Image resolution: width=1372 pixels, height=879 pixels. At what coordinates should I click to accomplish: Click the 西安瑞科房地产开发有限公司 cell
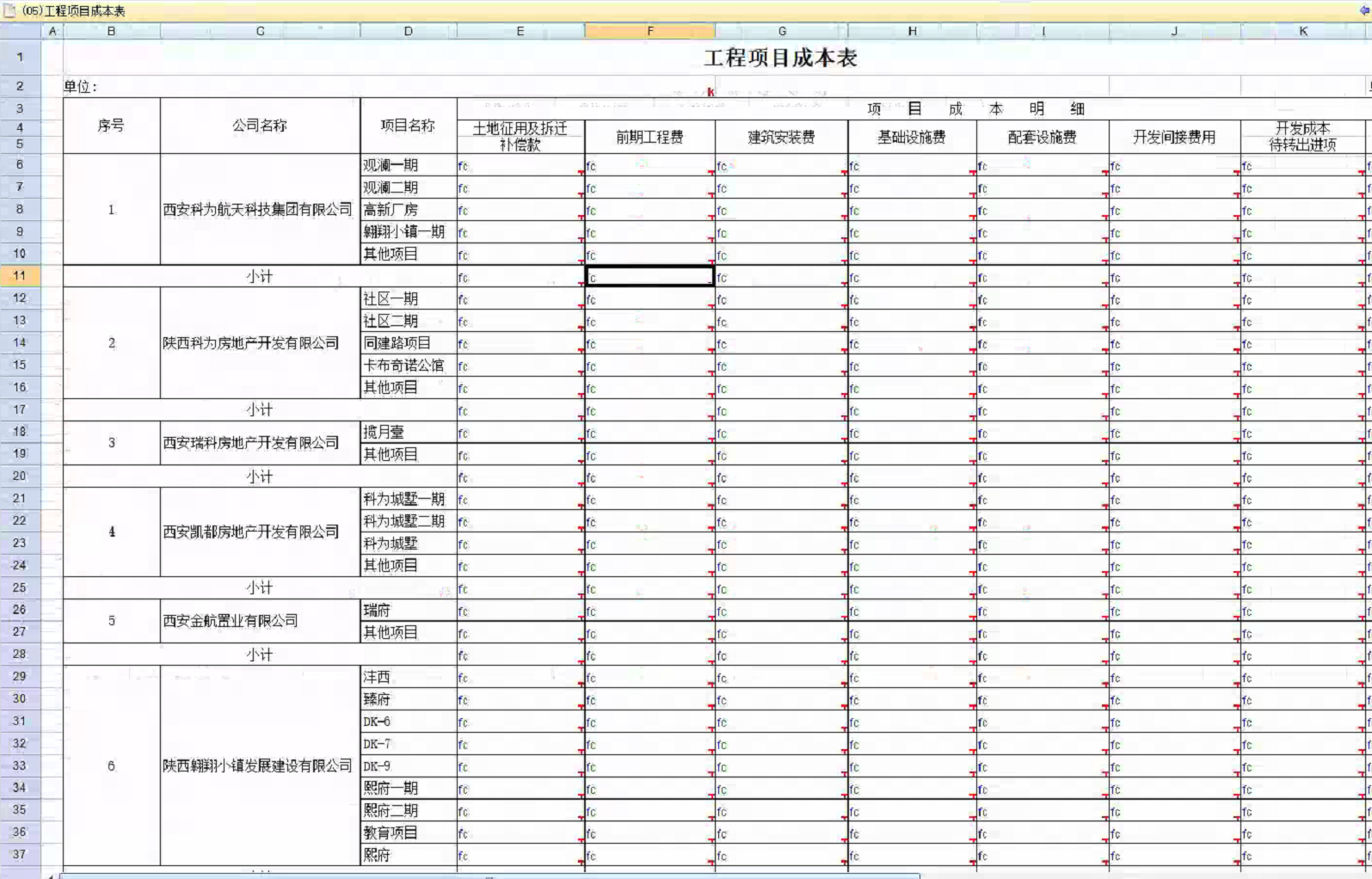click(x=260, y=443)
